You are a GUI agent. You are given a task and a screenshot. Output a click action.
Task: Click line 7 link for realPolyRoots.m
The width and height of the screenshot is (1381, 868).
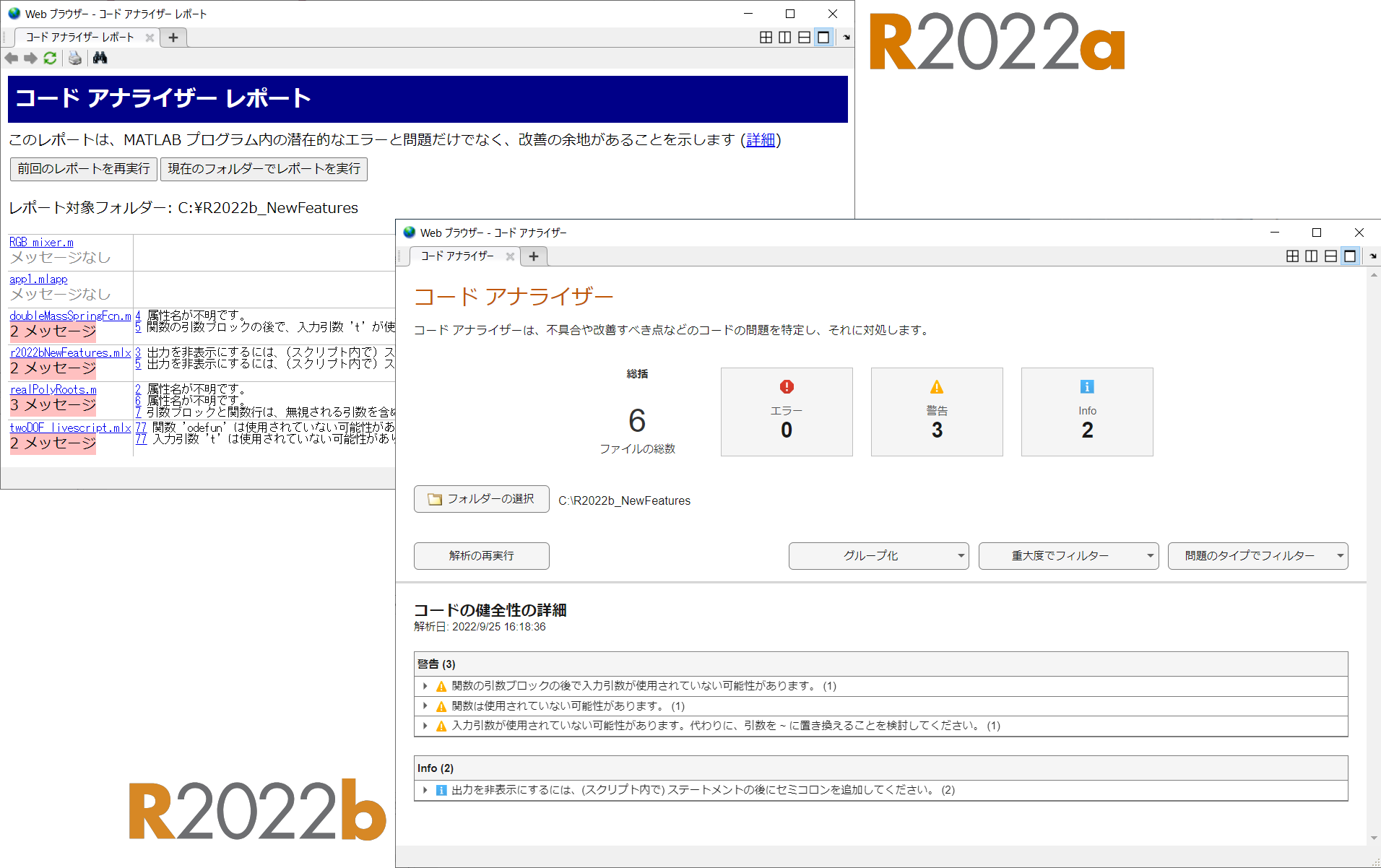(x=138, y=412)
